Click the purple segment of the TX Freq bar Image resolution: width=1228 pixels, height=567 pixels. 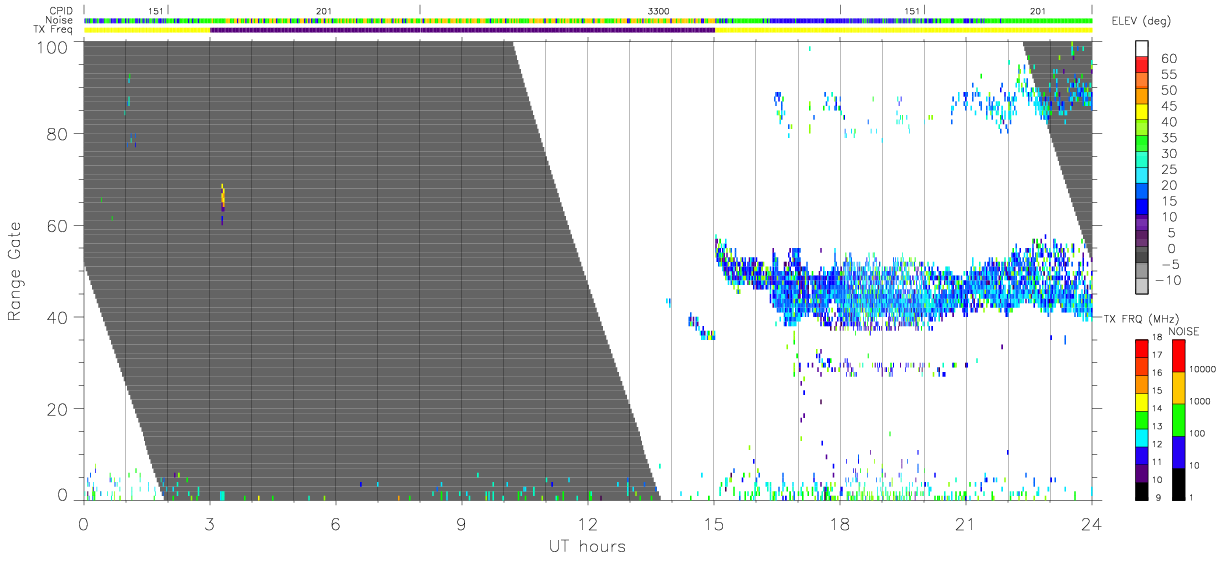click(462, 30)
